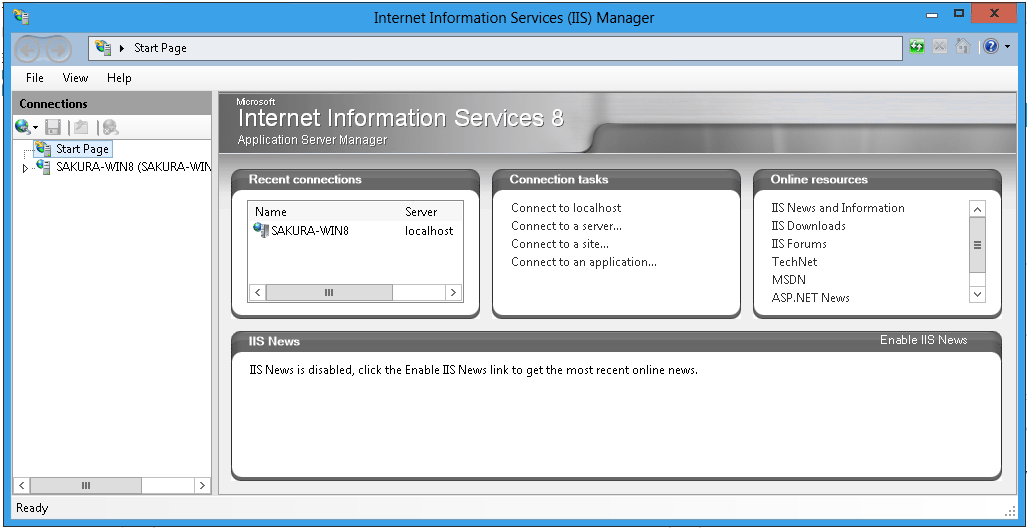This screenshot has height=530, width=1029.
Task: Open the View menu
Action: click(x=75, y=78)
